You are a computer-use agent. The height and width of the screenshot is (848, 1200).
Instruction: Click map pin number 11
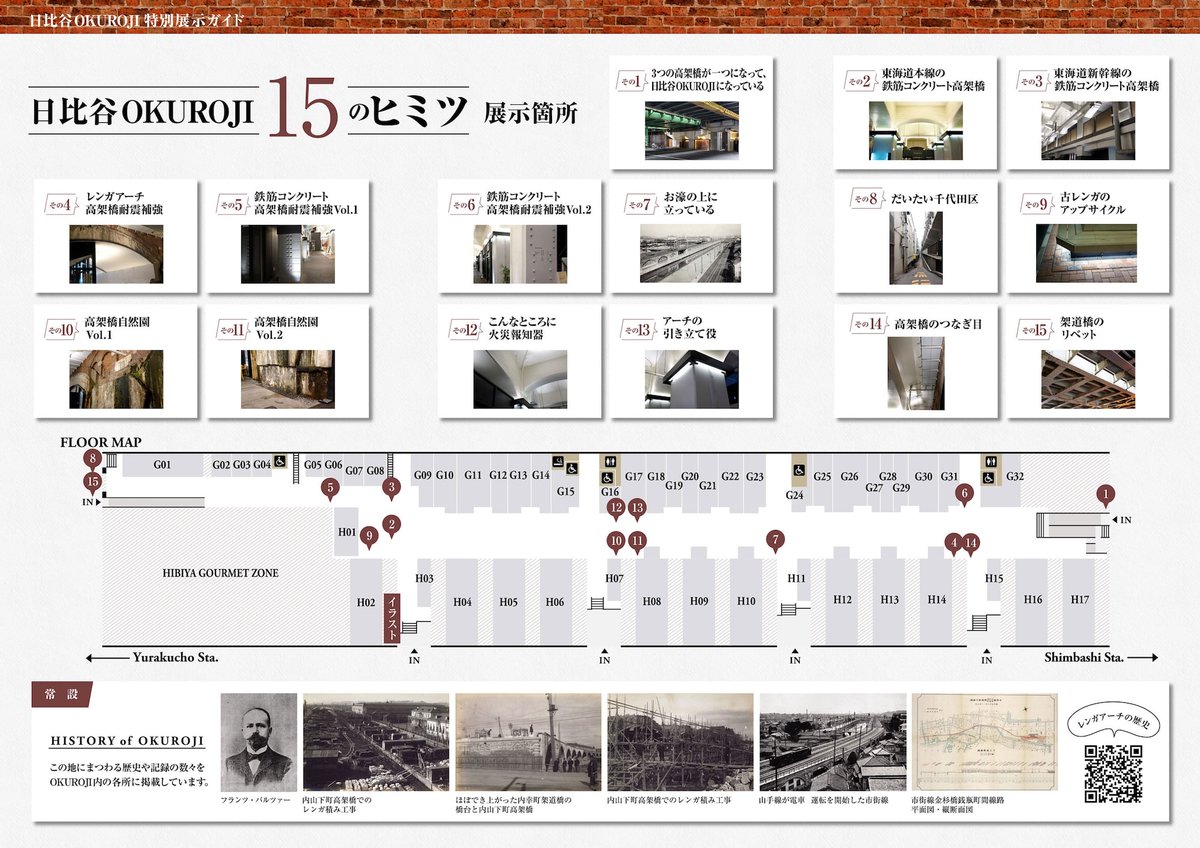tap(638, 543)
